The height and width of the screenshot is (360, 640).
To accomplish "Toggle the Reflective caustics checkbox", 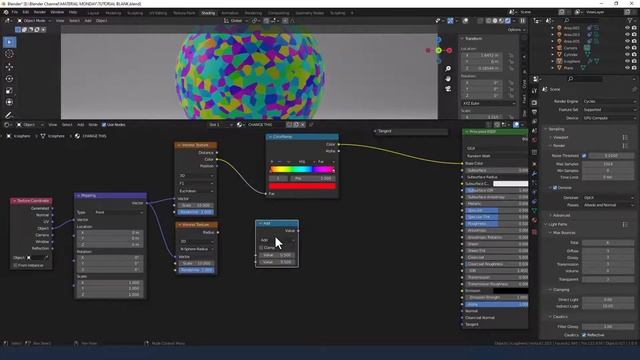I will point(584,335).
